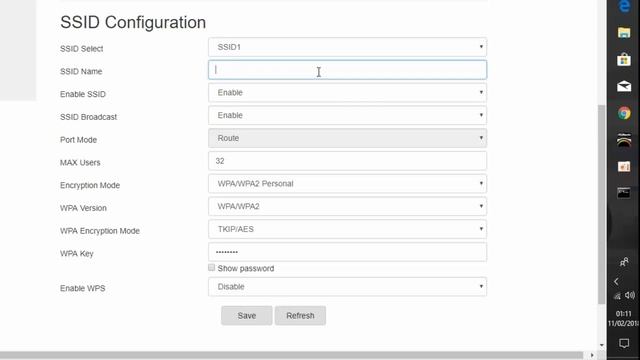Open the Enable WPS dropdown
640x360 pixels.
click(347, 287)
